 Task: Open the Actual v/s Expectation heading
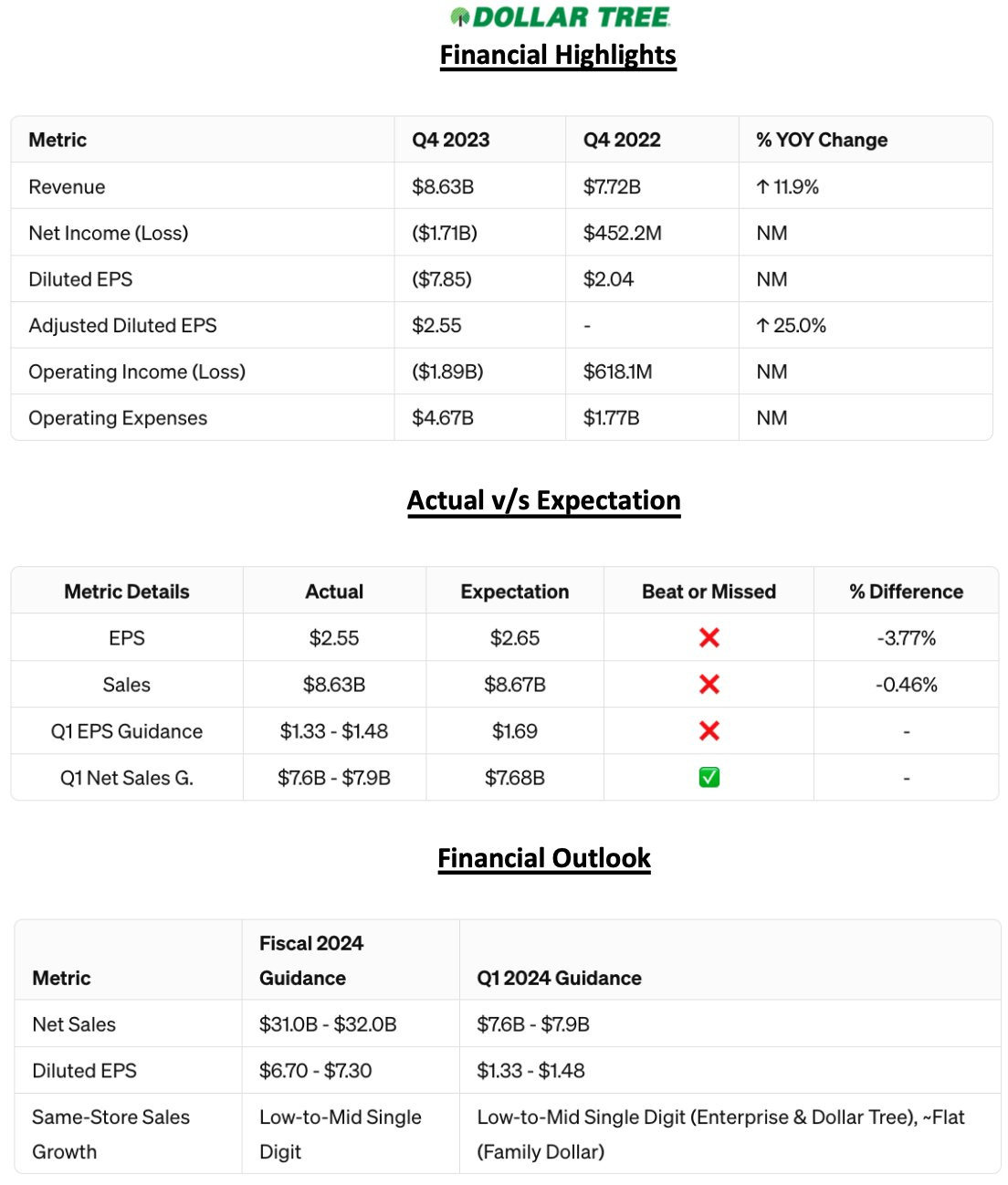(x=543, y=500)
